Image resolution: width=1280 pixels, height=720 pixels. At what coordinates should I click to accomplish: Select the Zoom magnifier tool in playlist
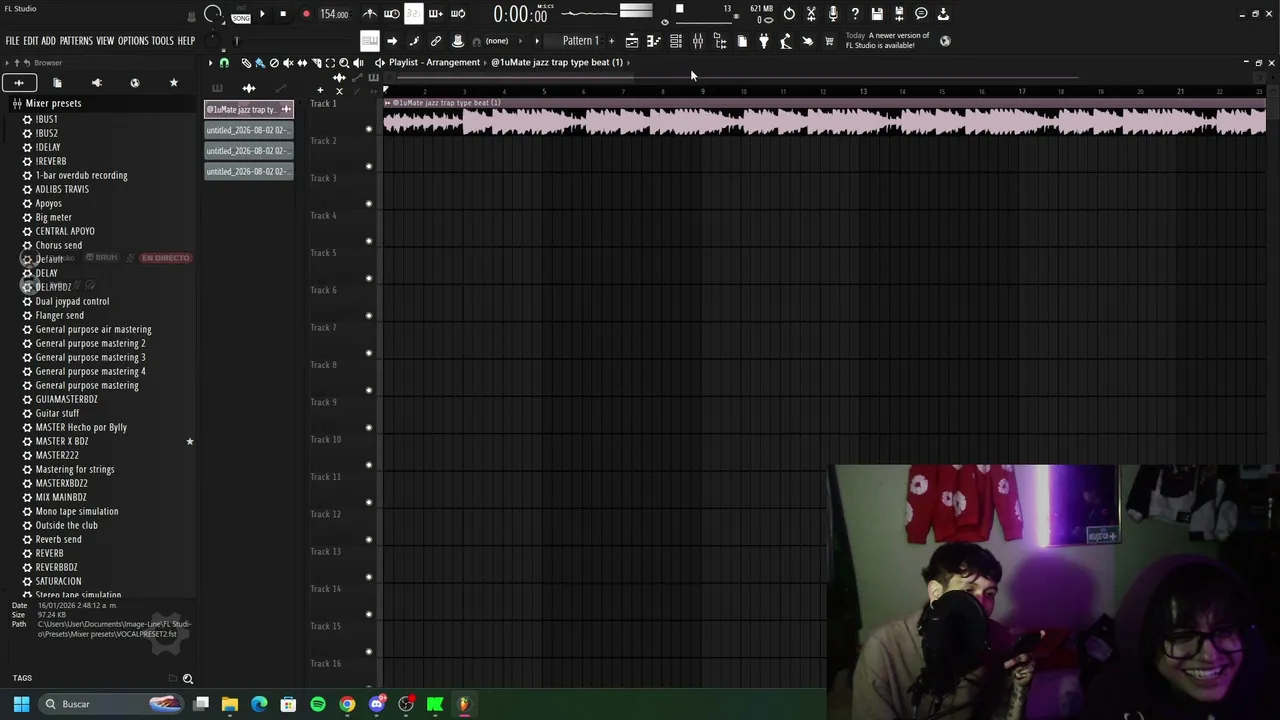pyautogui.click(x=344, y=63)
